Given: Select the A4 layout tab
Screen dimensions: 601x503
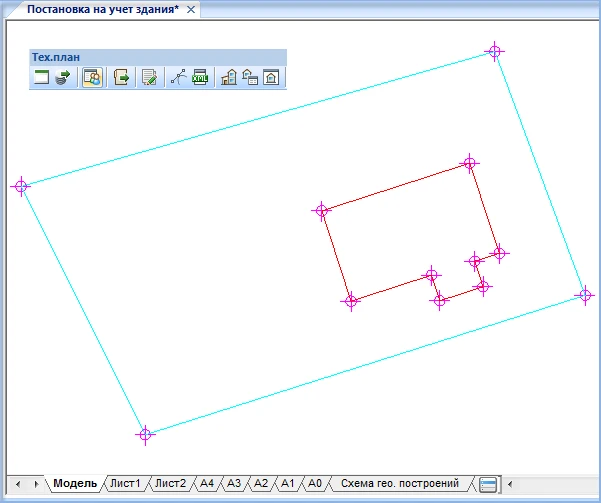Looking at the screenshot, I should pyautogui.click(x=207, y=484).
